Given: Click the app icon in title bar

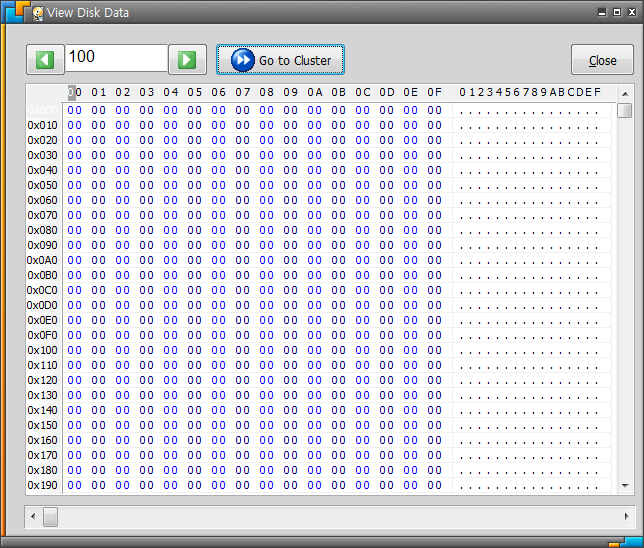Looking at the screenshot, I should (x=38, y=13).
